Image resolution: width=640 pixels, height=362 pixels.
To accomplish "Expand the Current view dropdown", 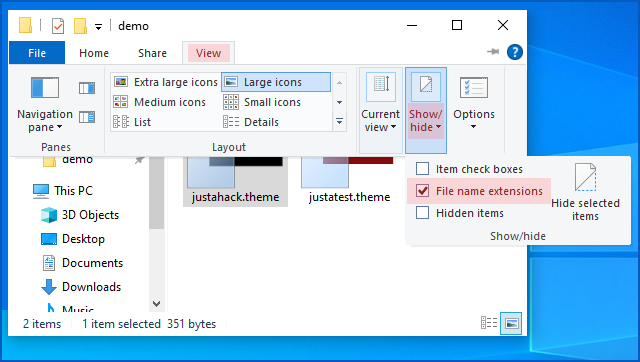I will click(x=380, y=110).
